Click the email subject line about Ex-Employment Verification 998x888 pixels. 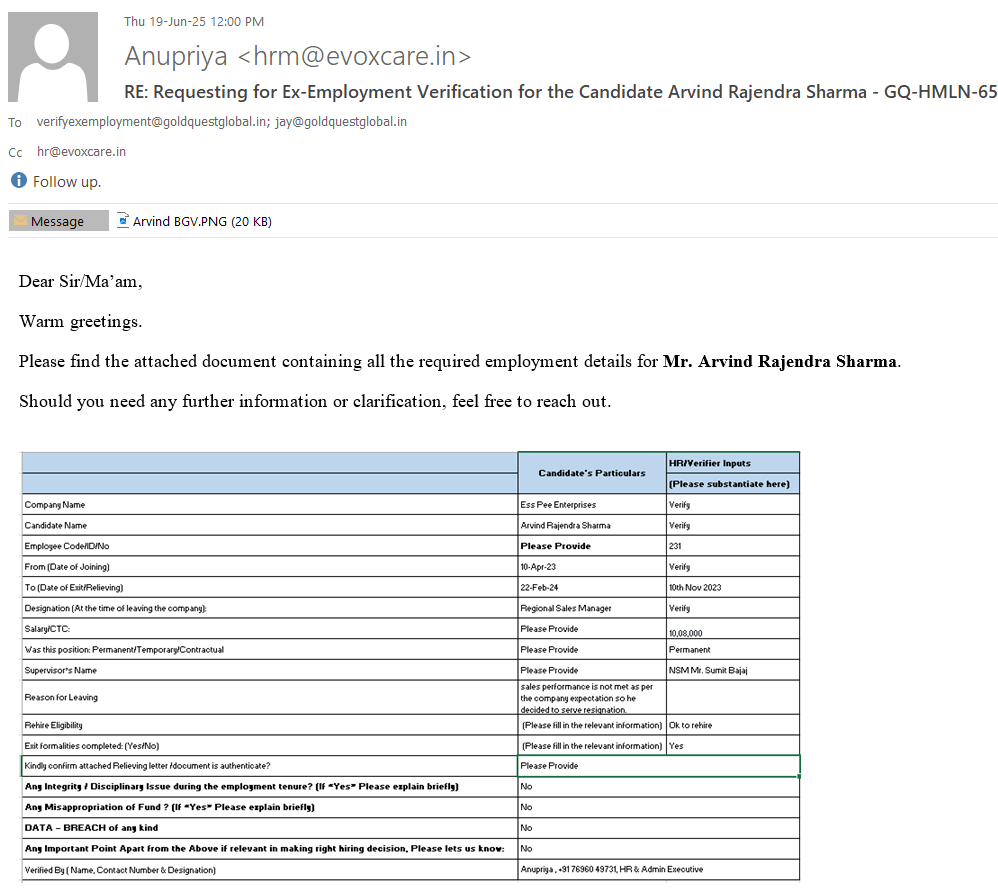560,92
